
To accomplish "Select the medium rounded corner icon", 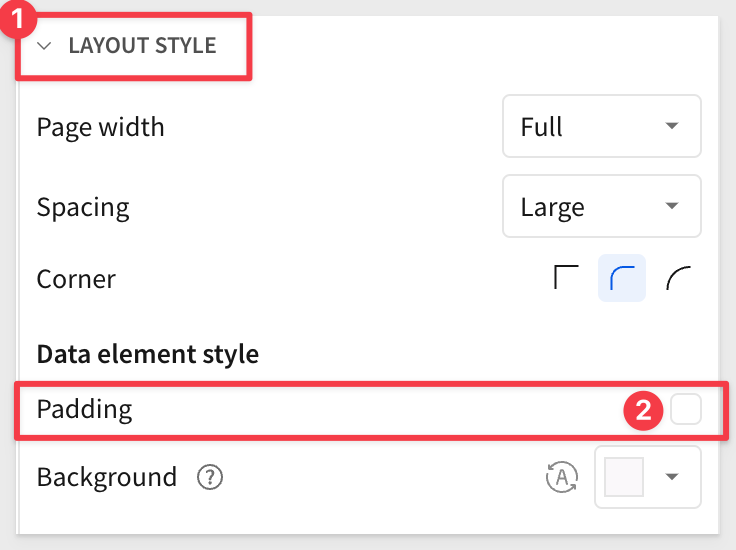I will (622, 278).
